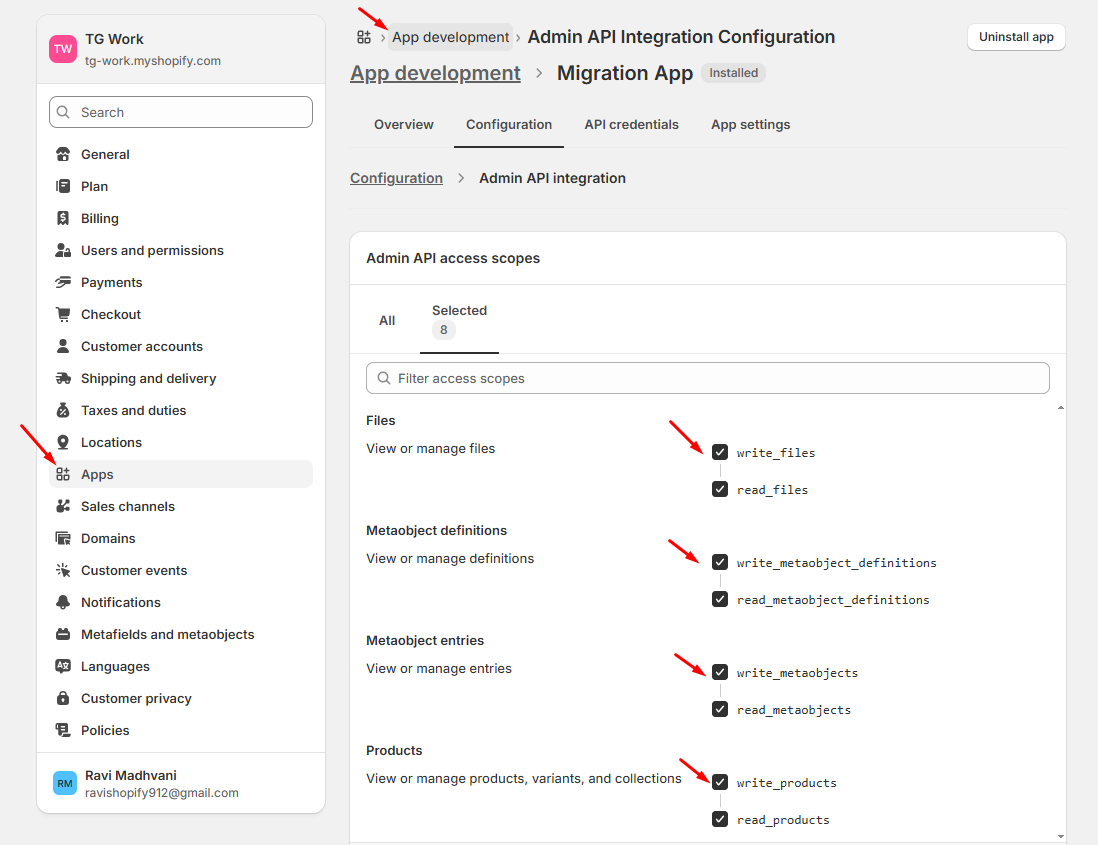Uncheck the read_files scope checkbox
This screenshot has width=1098, height=845.
point(720,489)
